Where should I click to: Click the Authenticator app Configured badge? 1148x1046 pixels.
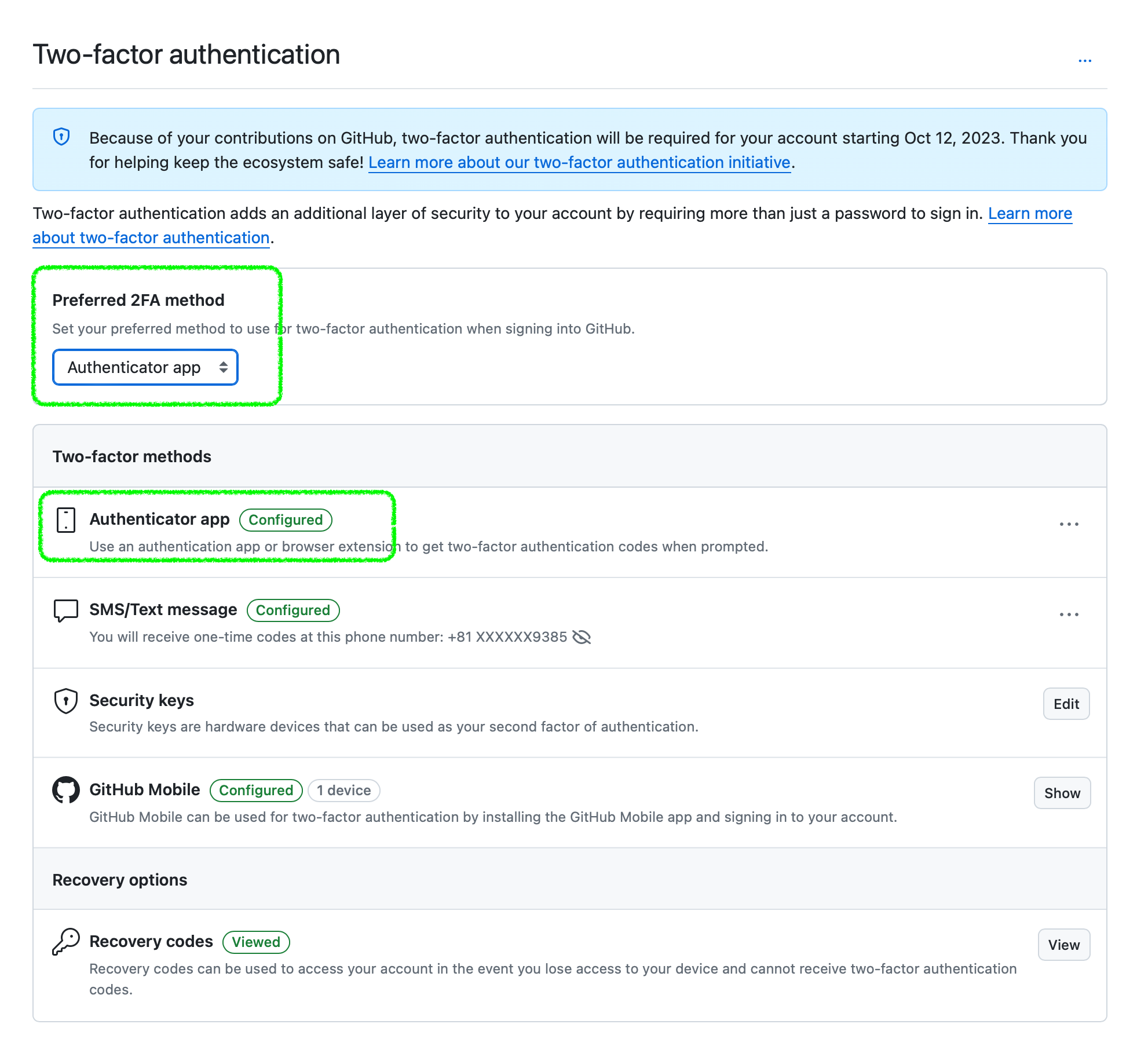[x=286, y=520]
